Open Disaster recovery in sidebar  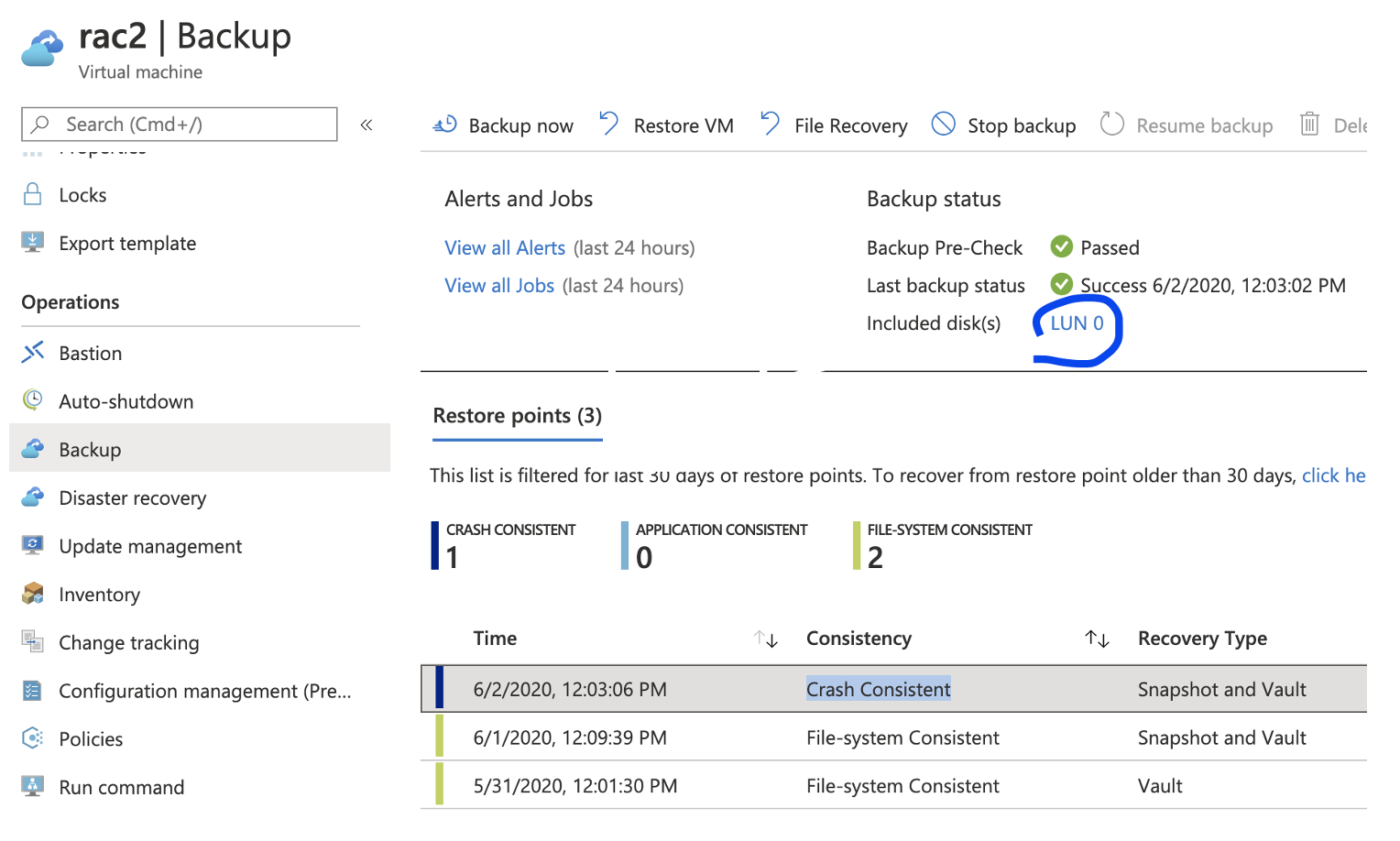point(132,498)
